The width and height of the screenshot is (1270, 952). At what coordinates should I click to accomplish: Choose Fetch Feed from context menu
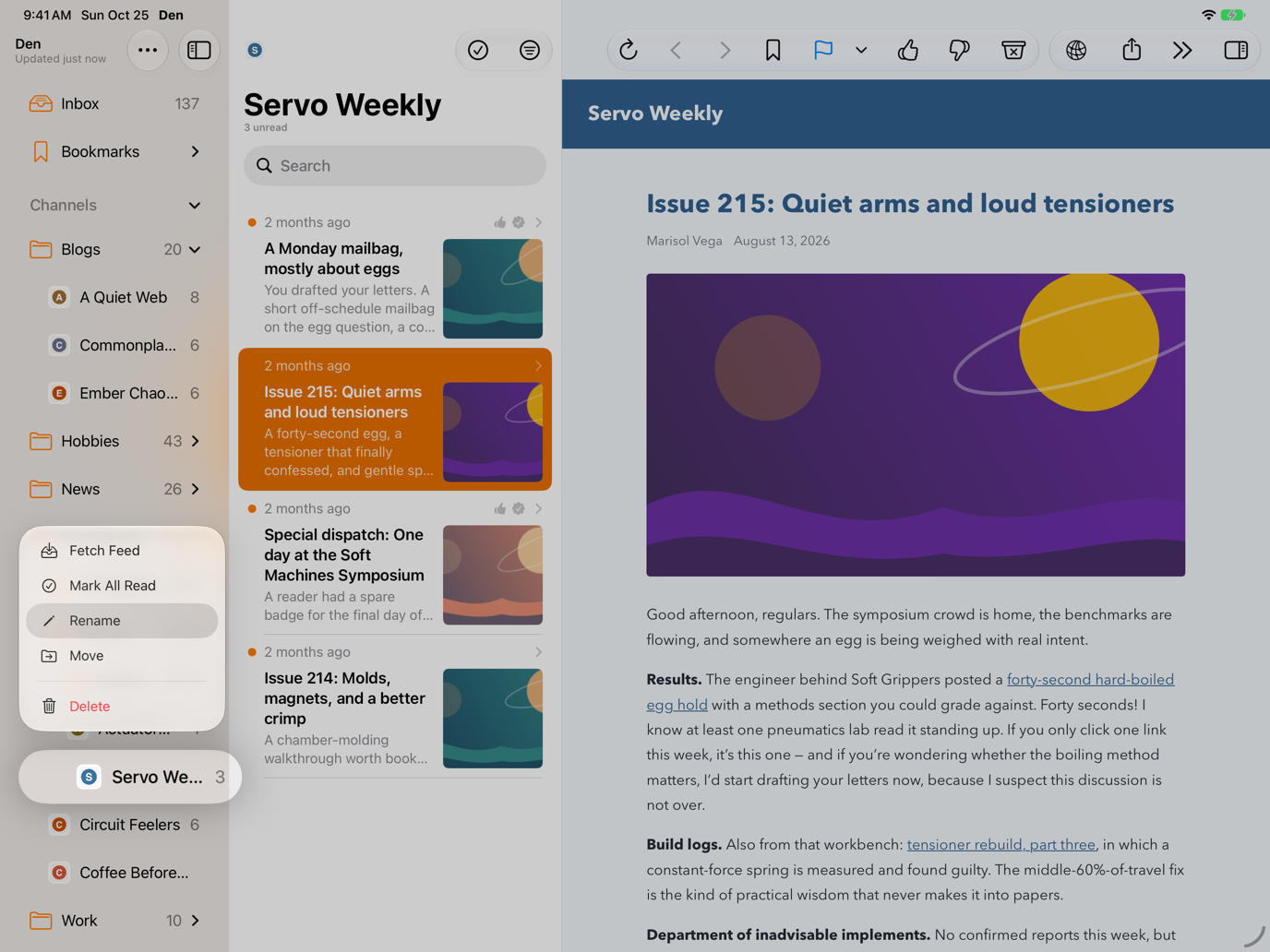(122, 551)
